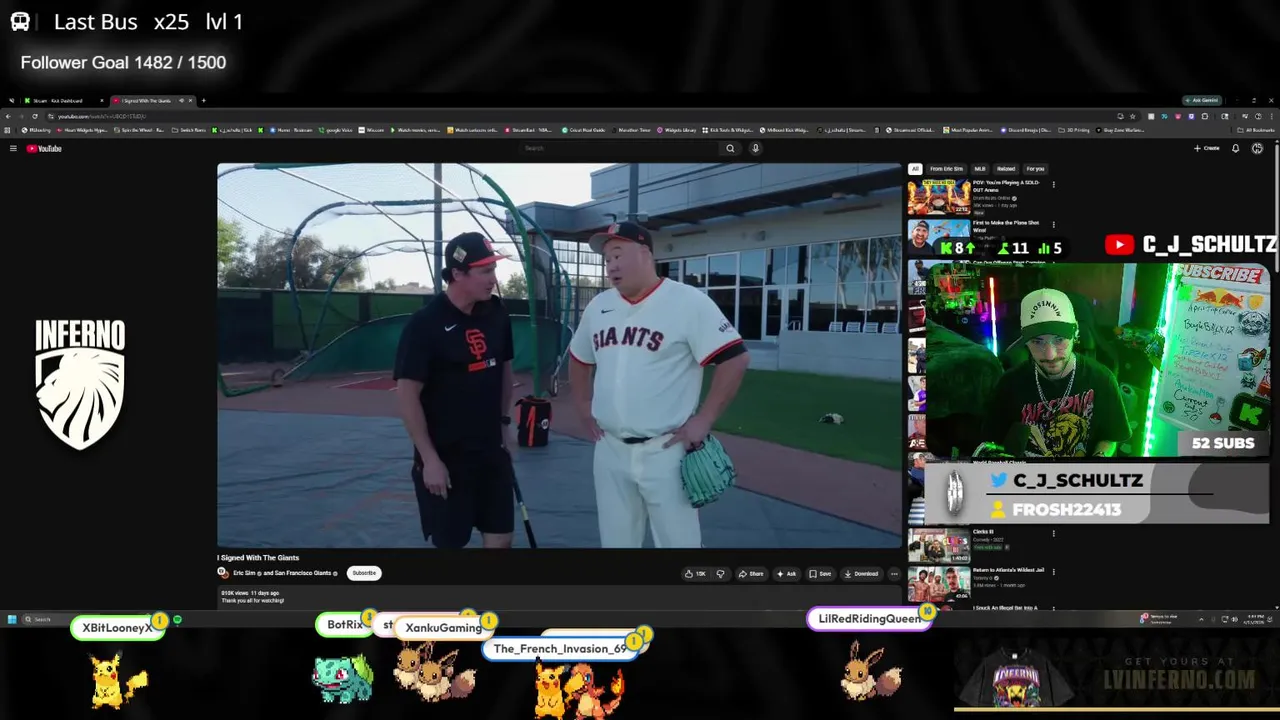The height and width of the screenshot is (720, 1280).
Task: Click the Ask button below the video
Action: [x=786, y=574]
